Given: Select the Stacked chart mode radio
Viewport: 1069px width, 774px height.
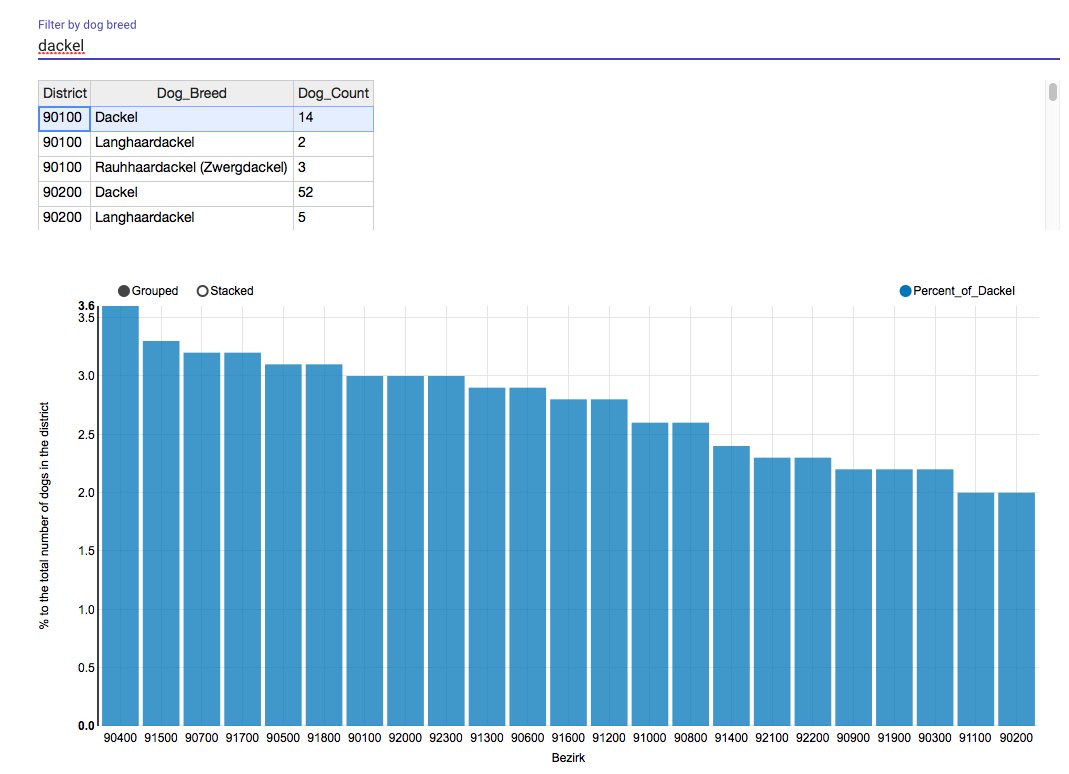Looking at the screenshot, I should click(202, 291).
